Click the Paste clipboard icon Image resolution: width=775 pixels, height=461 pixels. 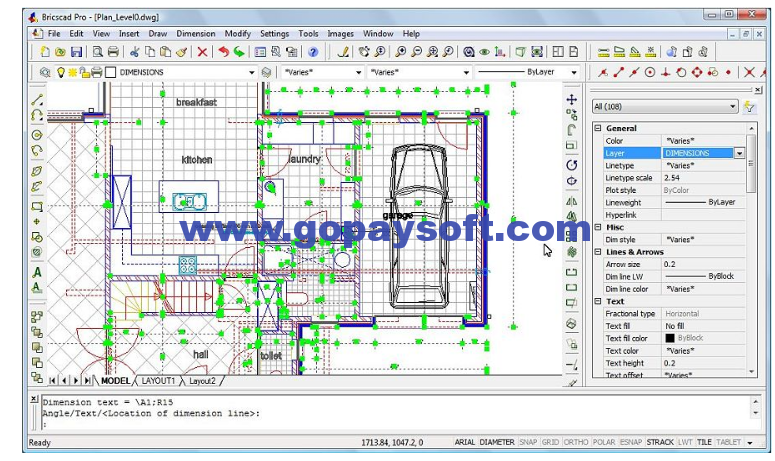click(166, 52)
